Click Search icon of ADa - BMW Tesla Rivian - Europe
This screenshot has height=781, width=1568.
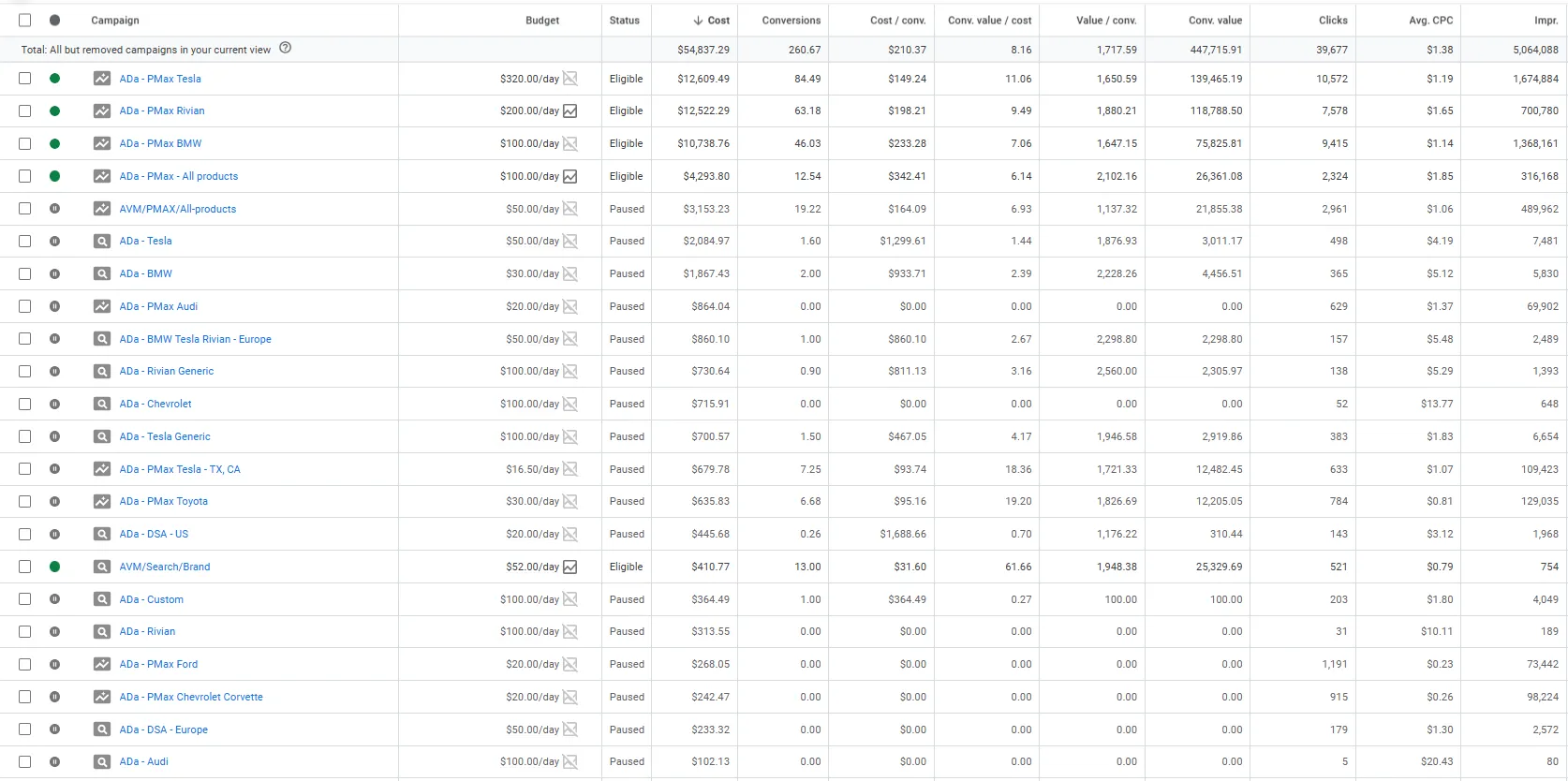[102, 339]
